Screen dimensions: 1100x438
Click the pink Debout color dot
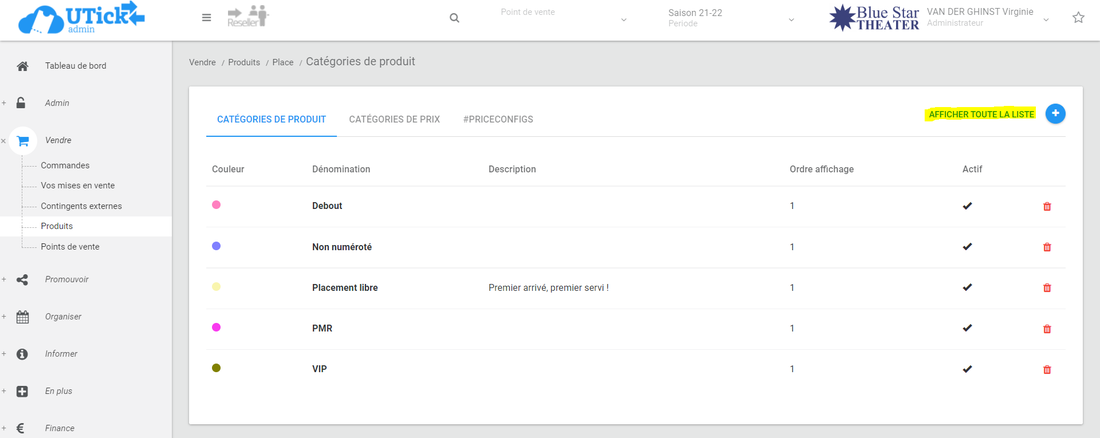[x=216, y=205]
